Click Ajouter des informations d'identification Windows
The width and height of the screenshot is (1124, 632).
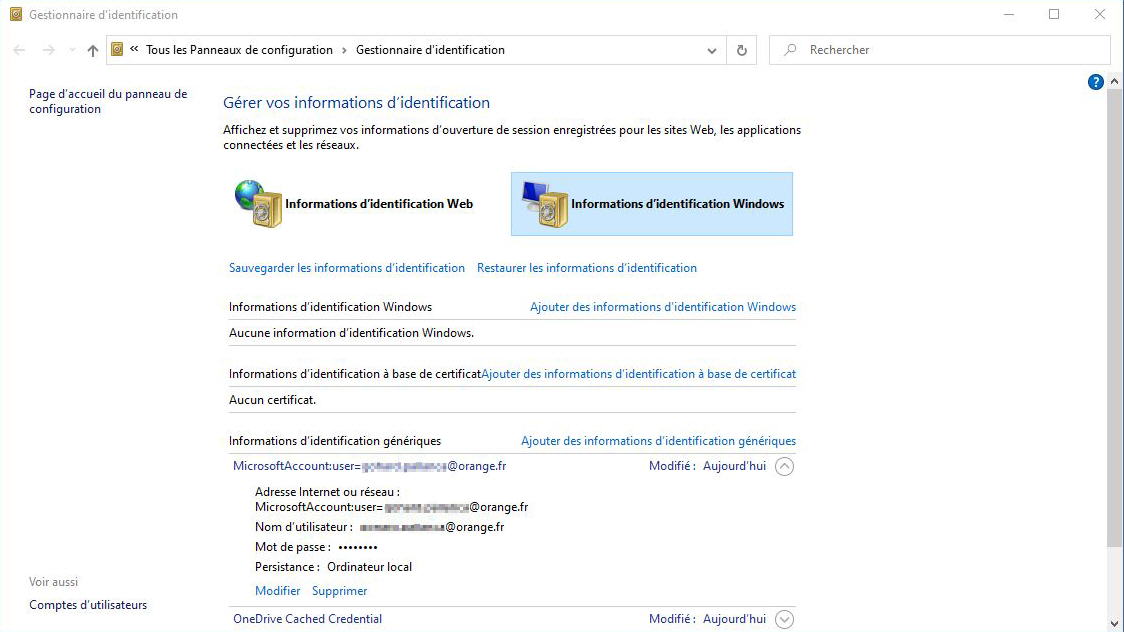click(663, 307)
